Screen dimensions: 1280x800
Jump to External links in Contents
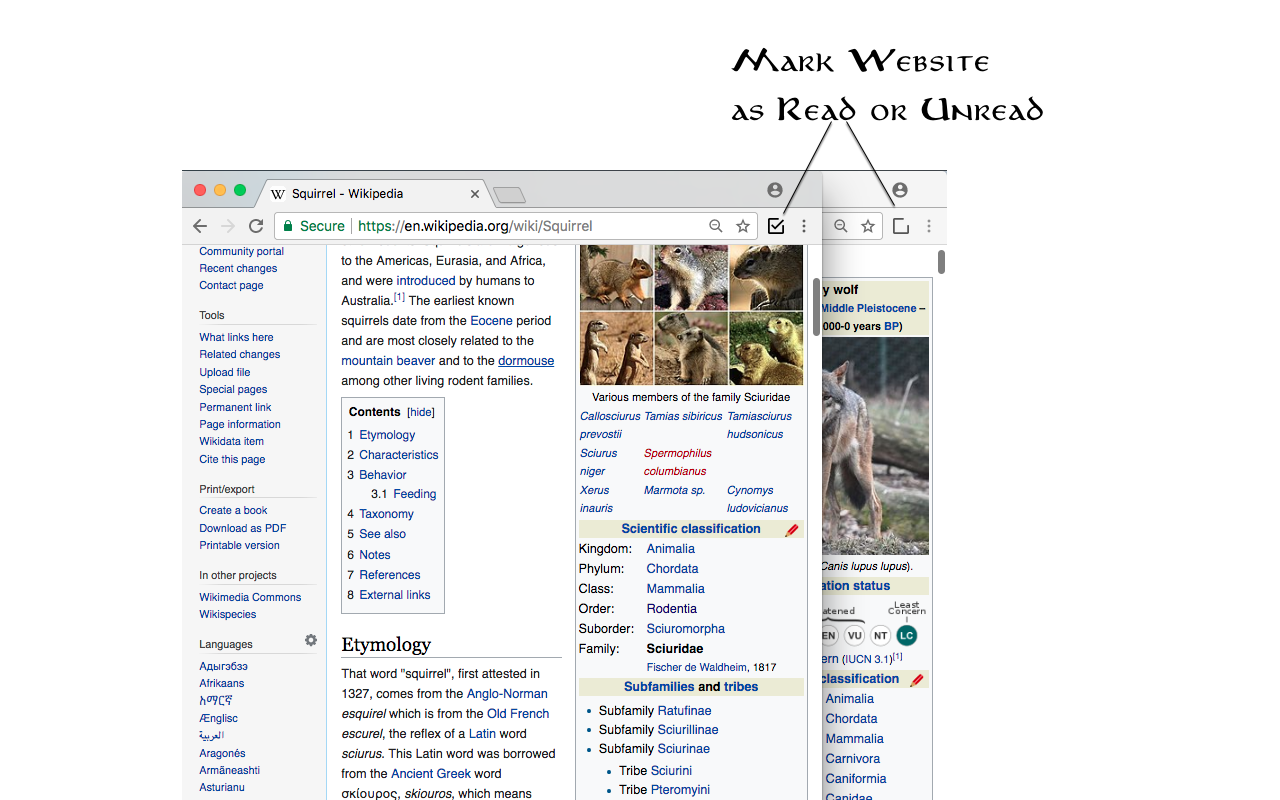click(395, 595)
